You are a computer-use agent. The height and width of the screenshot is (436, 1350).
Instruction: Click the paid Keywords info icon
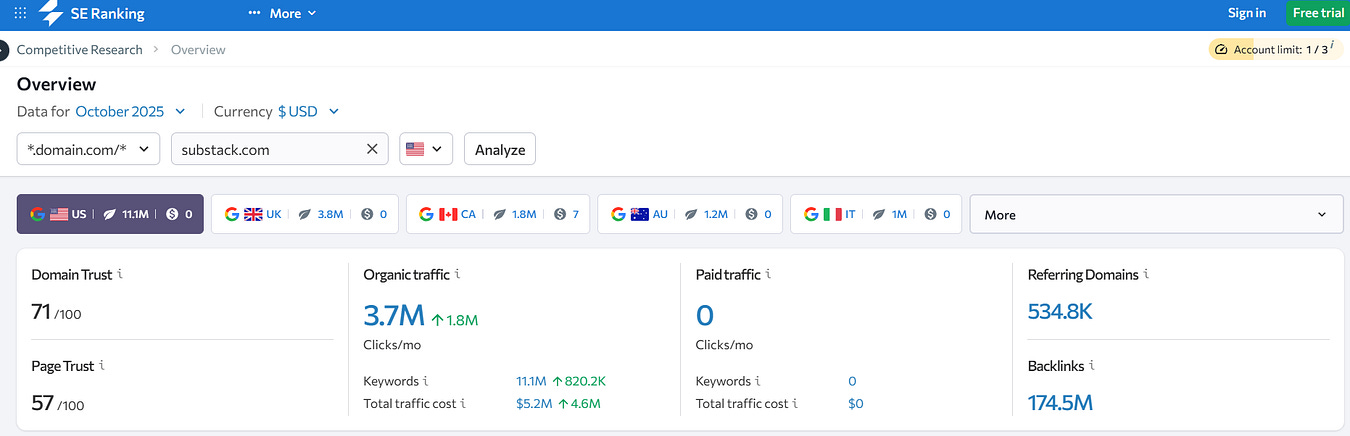(x=758, y=380)
